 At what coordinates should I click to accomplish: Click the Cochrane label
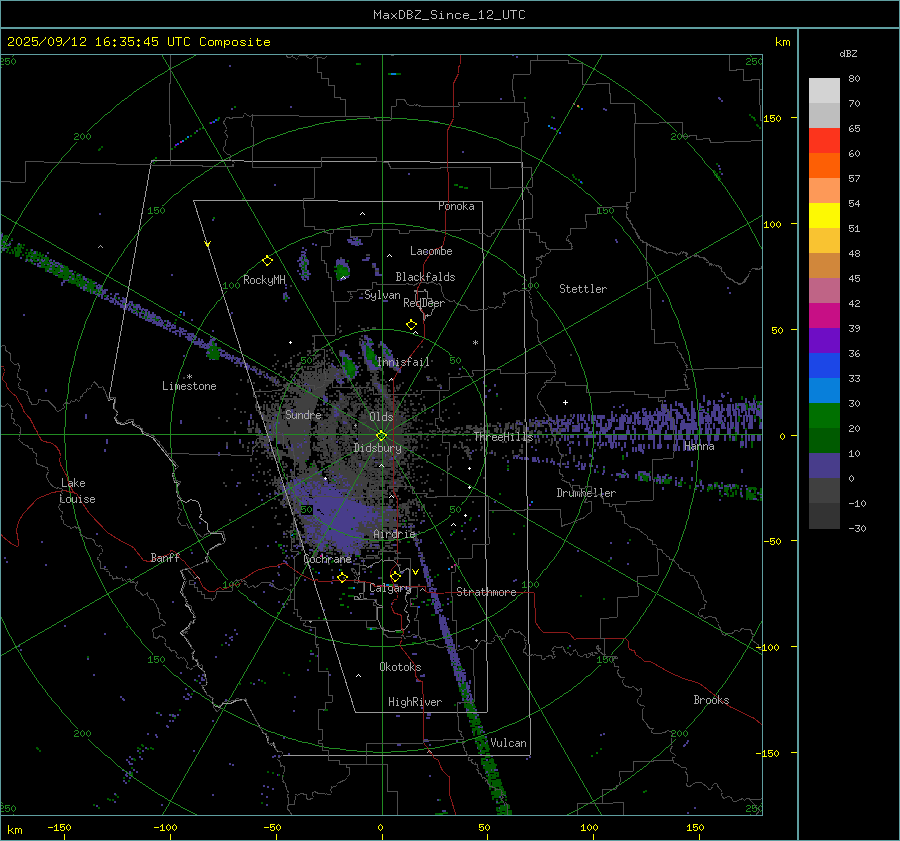(x=327, y=559)
